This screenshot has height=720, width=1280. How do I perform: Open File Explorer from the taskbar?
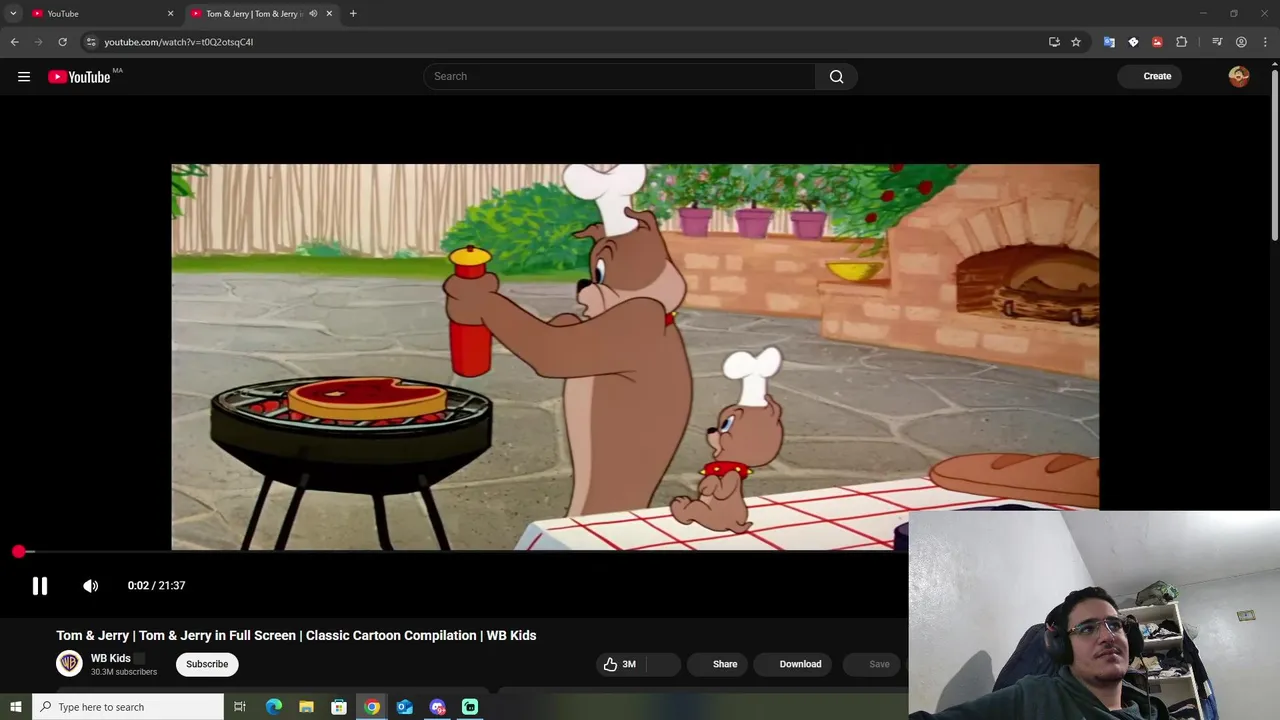306,707
